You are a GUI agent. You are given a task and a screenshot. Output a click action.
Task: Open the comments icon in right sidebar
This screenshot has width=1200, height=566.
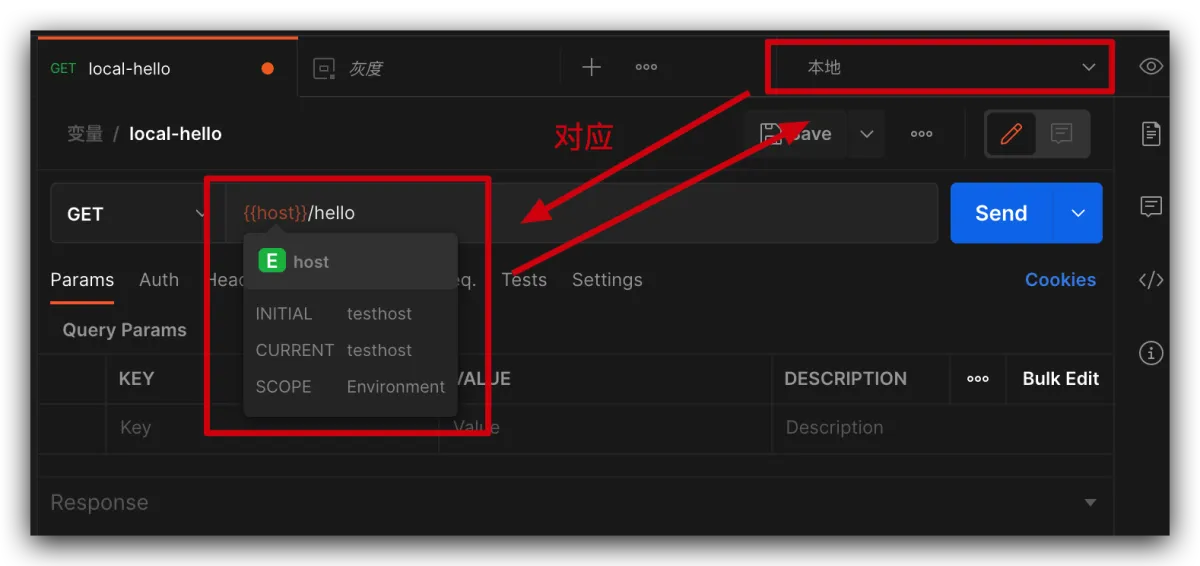pyautogui.click(x=1151, y=207)
